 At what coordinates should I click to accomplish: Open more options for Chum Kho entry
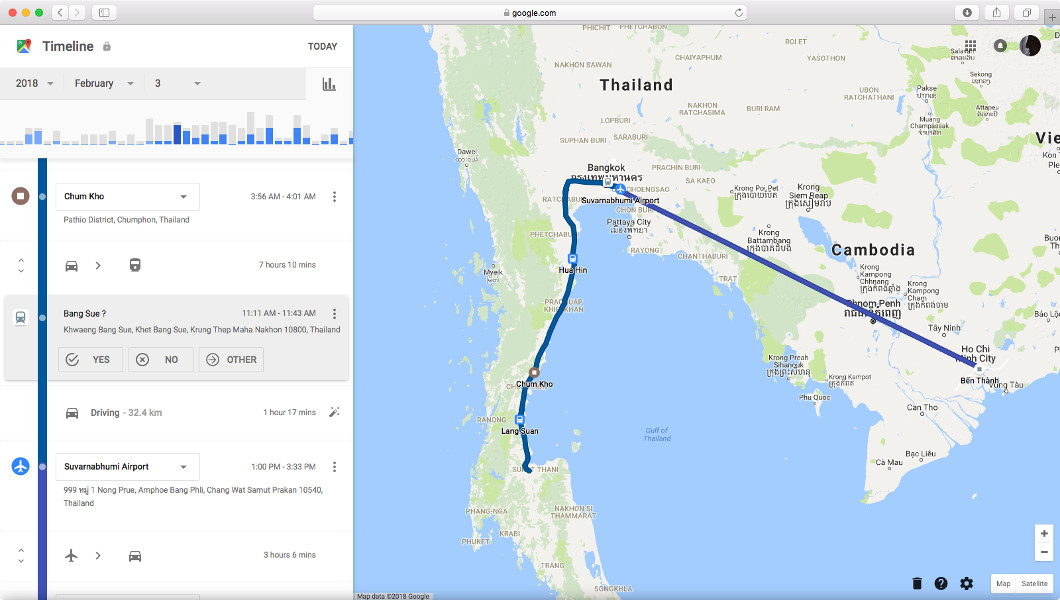pyautogui.click(x=334, y=197)
